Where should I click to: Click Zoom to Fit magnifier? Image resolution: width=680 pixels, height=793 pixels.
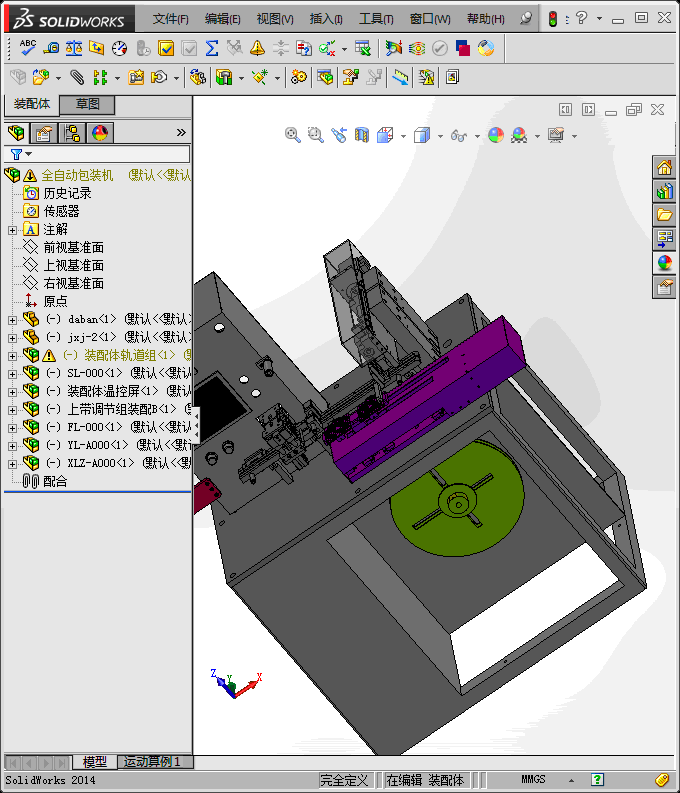click(292, 135)
